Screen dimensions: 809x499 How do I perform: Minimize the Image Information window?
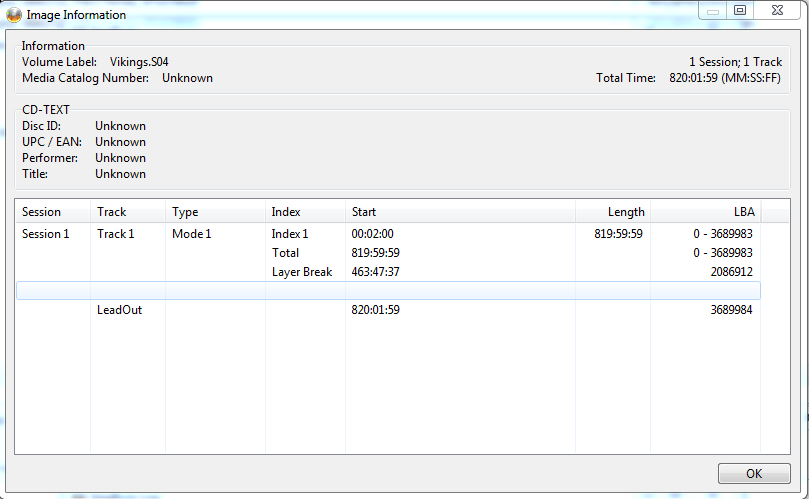[x=713, y=10]
